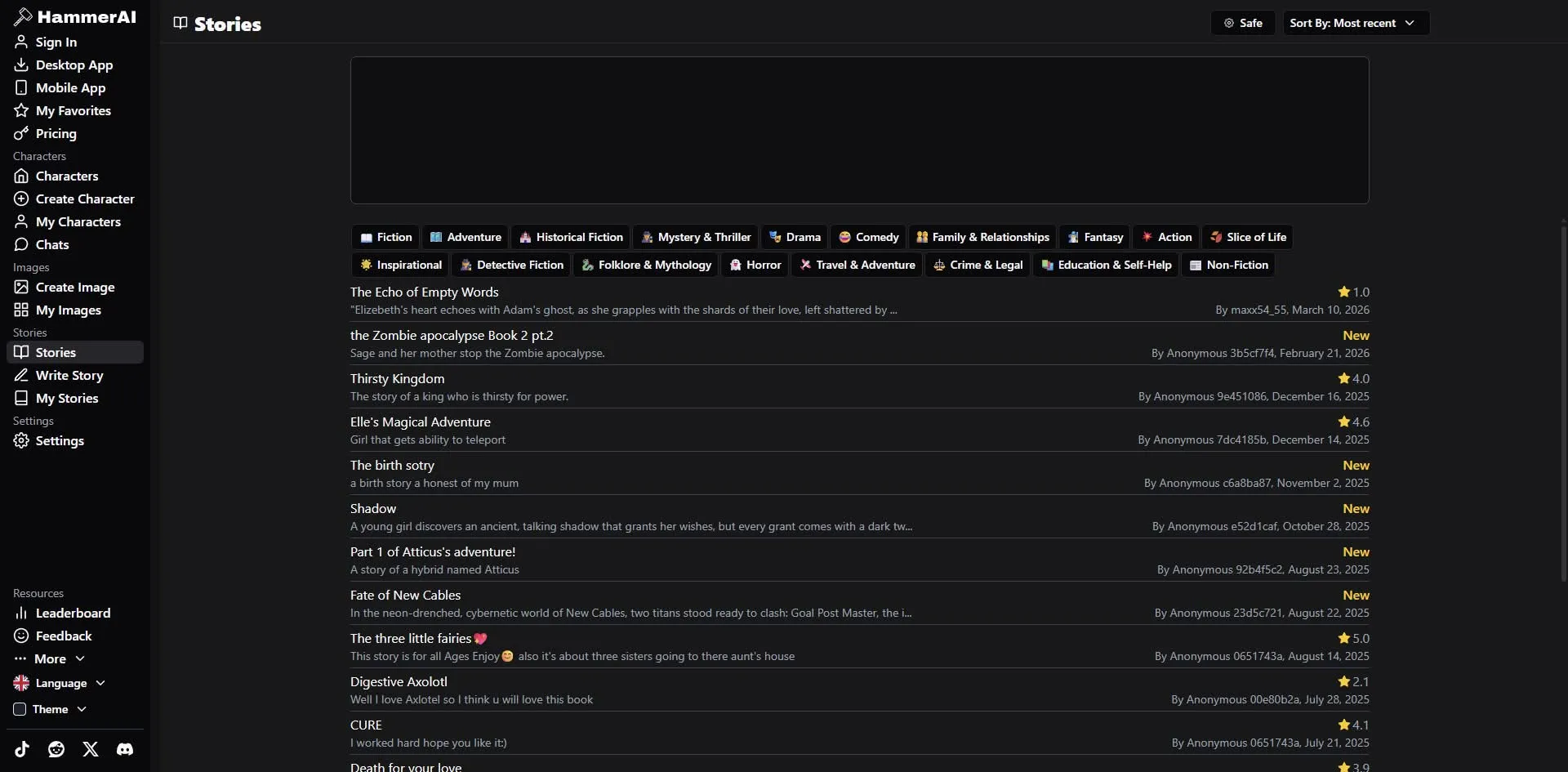Click the My Favorites star icon

coord(21,110)
